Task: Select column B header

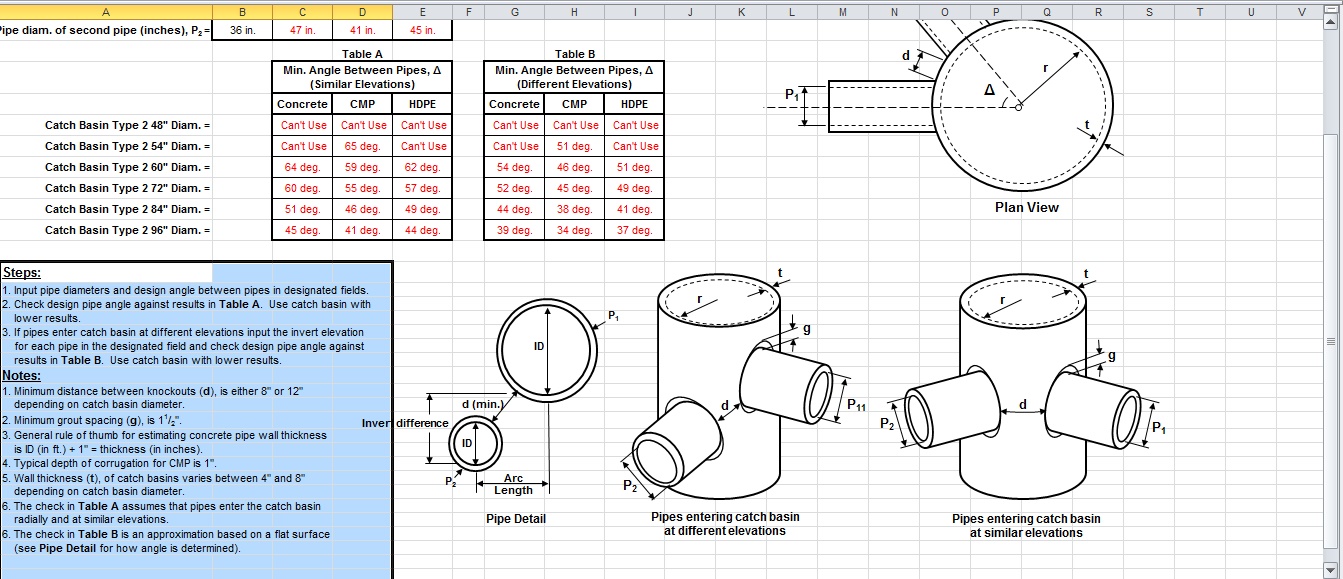Action: click(x=242, y=11)
